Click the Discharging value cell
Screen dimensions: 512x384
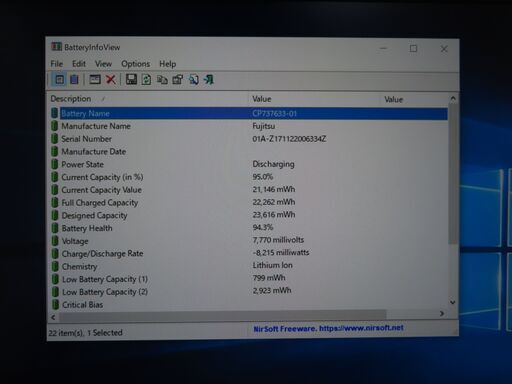(273, 164)
